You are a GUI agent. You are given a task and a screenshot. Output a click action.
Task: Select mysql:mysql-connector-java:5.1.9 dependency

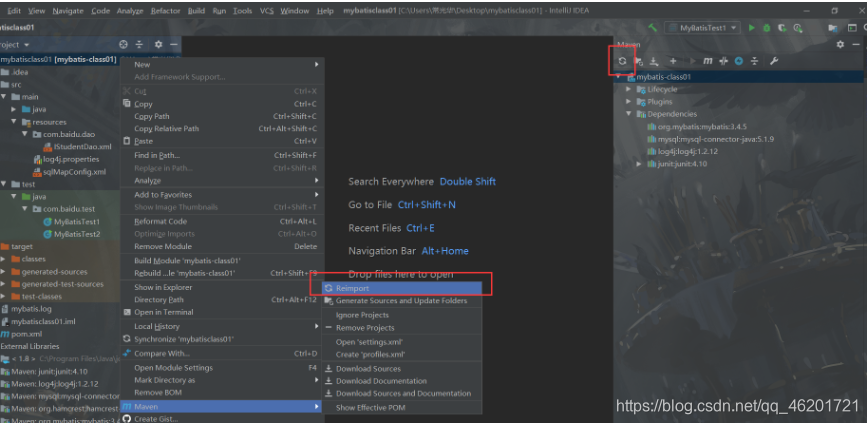[x=711, y=139]
